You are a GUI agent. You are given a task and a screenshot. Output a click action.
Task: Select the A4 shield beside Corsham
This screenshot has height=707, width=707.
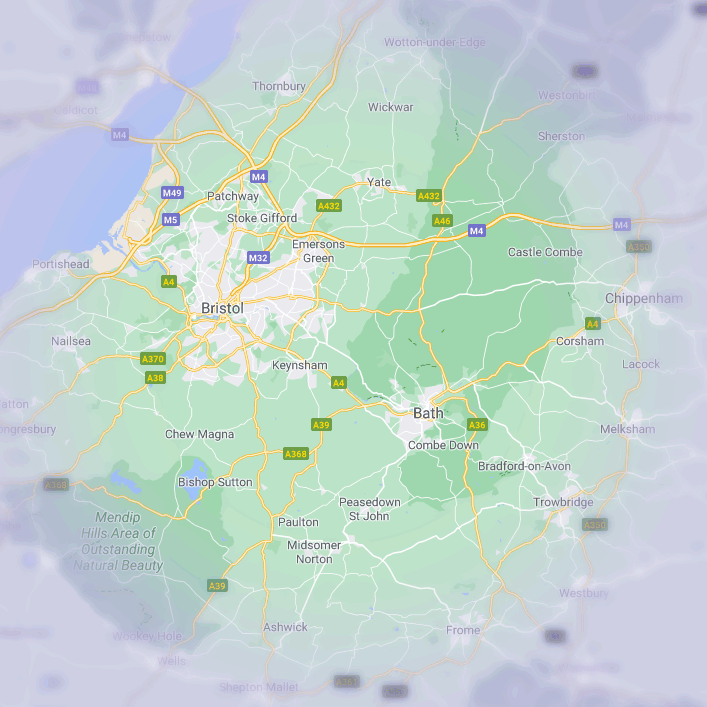[593, 324]
